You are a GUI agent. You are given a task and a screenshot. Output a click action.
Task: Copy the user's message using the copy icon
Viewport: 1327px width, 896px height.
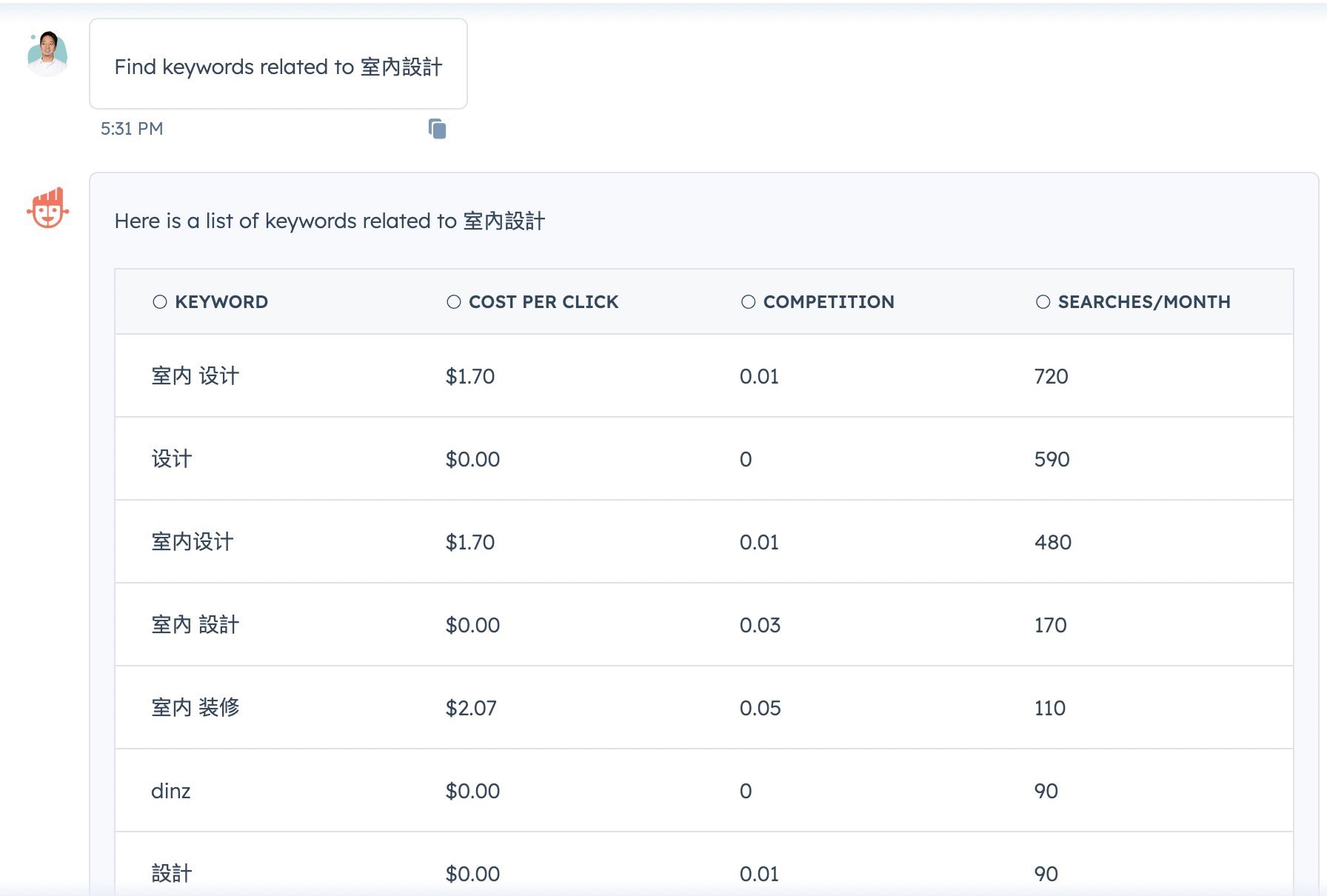437,128
